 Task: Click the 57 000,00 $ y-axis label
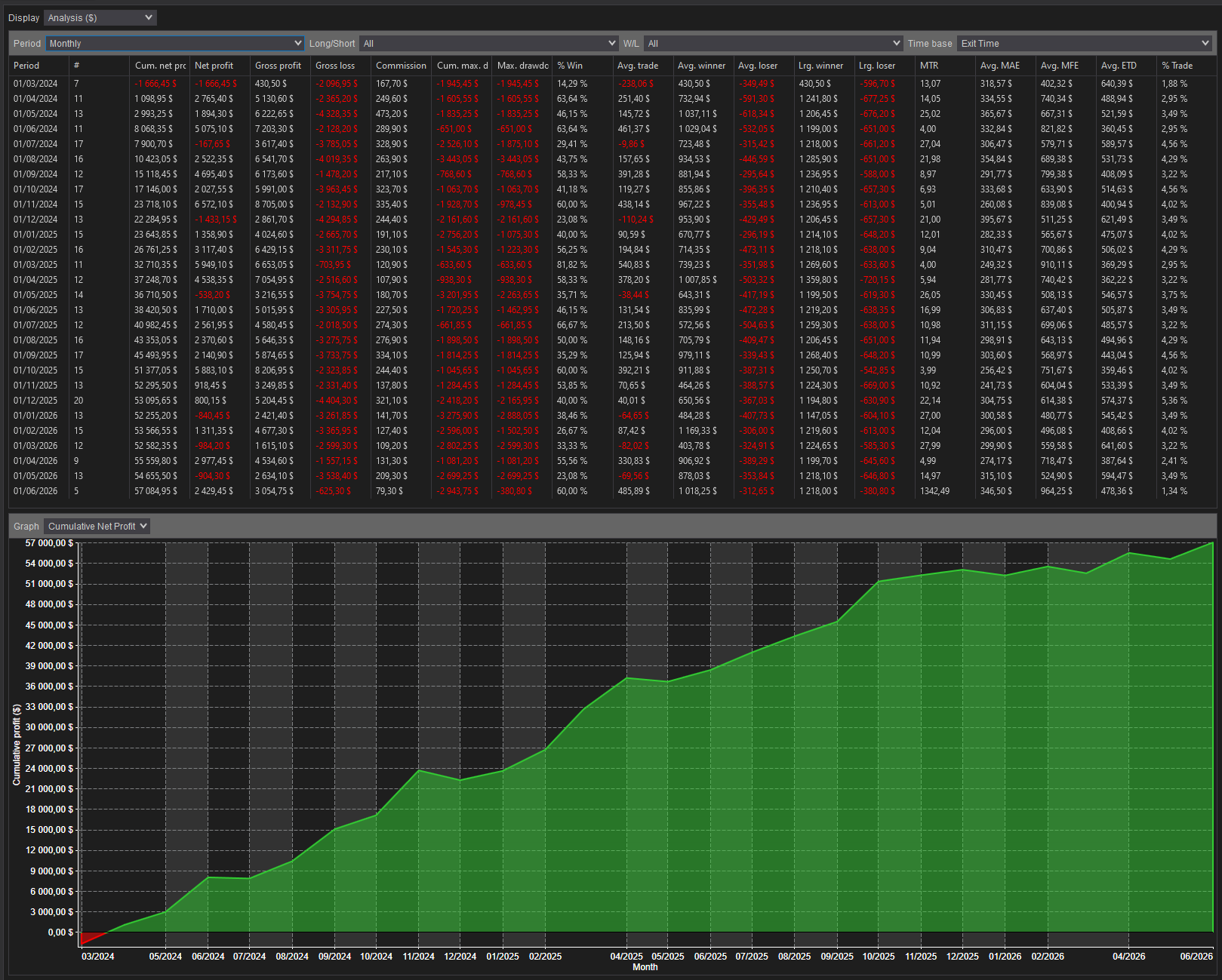click(x=50, y=543)
